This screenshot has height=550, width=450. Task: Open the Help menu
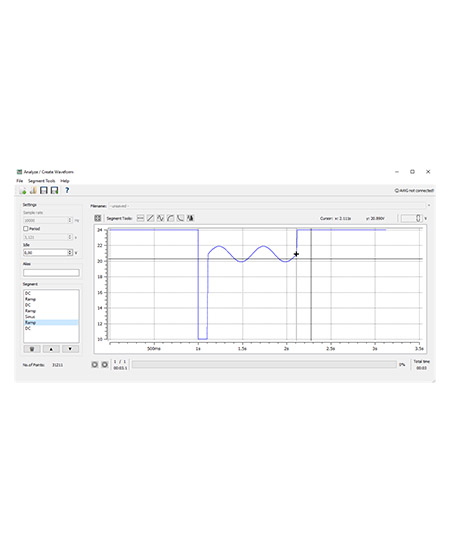click(65, 181)
